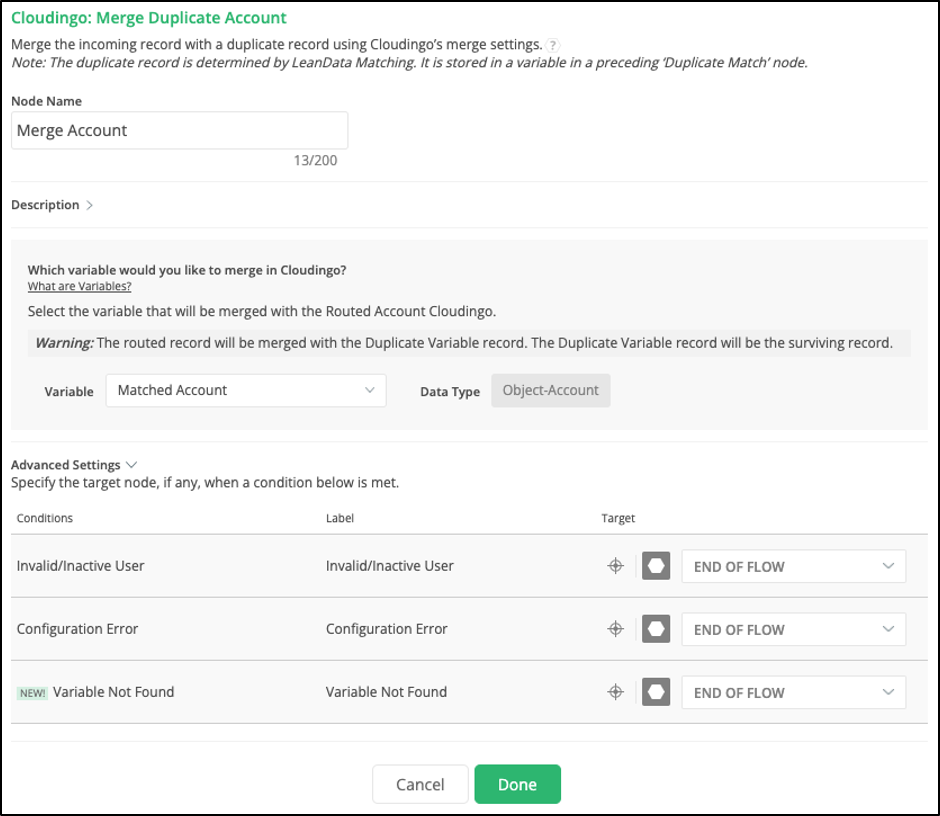Click target crosshair icon for Variable Not Found
Screen dimensions: 940x816
pyautogui.click(x=615, y=692)
